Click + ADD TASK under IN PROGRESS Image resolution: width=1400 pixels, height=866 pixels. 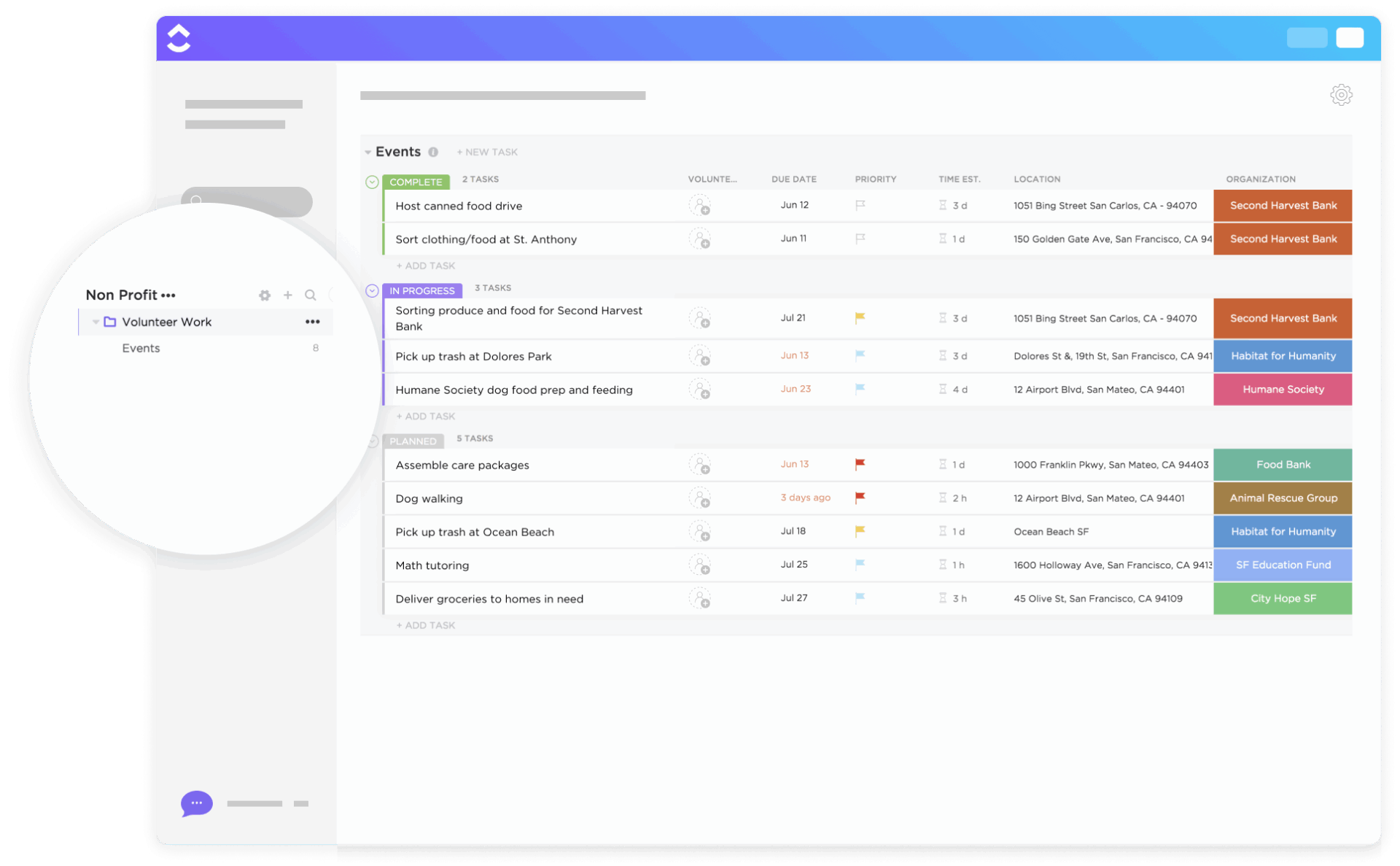tap(426, 416)
